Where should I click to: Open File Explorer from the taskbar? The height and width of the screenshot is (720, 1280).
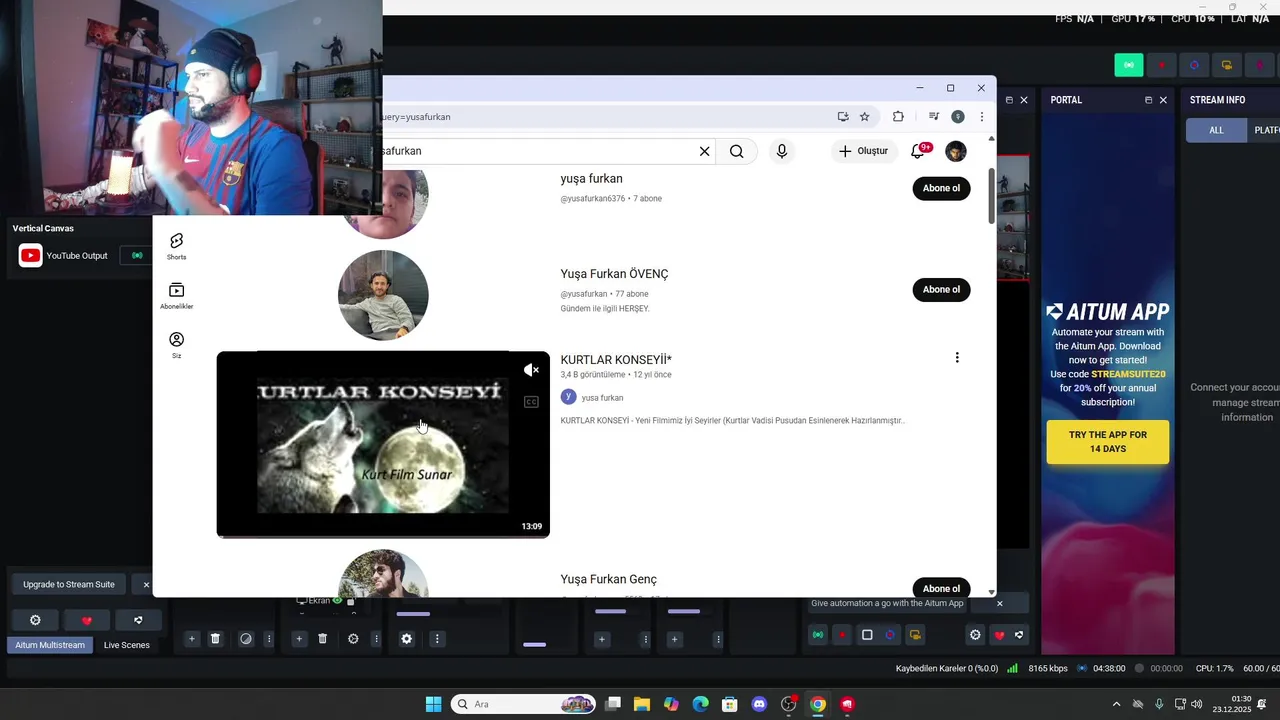[641, 704]
